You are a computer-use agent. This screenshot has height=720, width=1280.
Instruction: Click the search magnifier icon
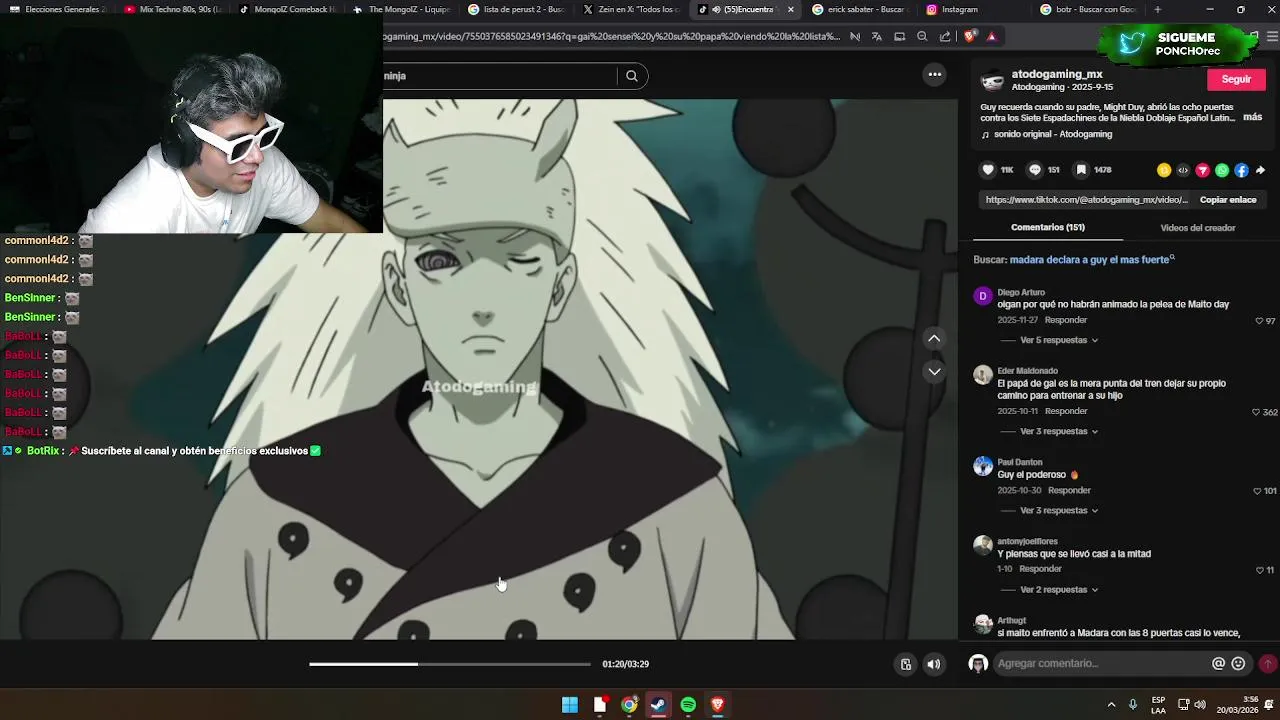[x=632, y=76]
